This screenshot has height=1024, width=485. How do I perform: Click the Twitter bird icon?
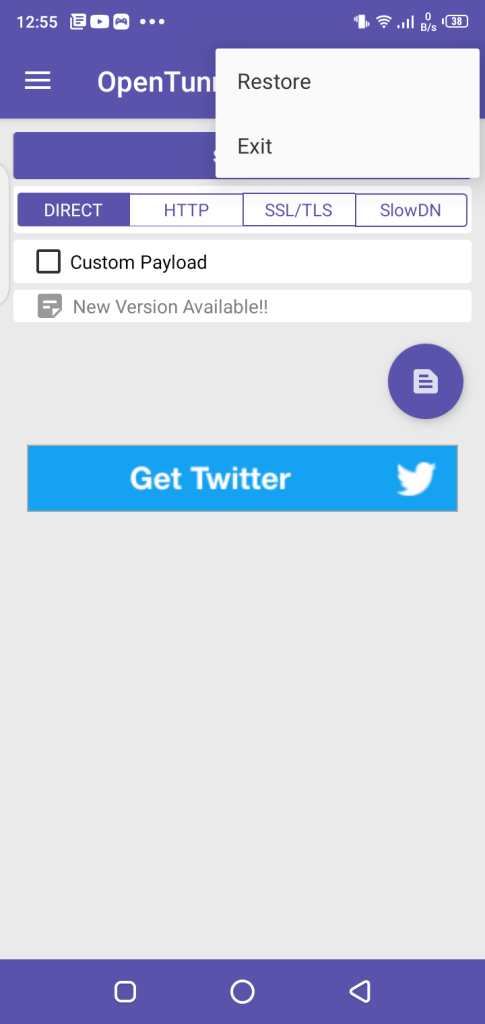pyautogui.click(x=416, y=479)
